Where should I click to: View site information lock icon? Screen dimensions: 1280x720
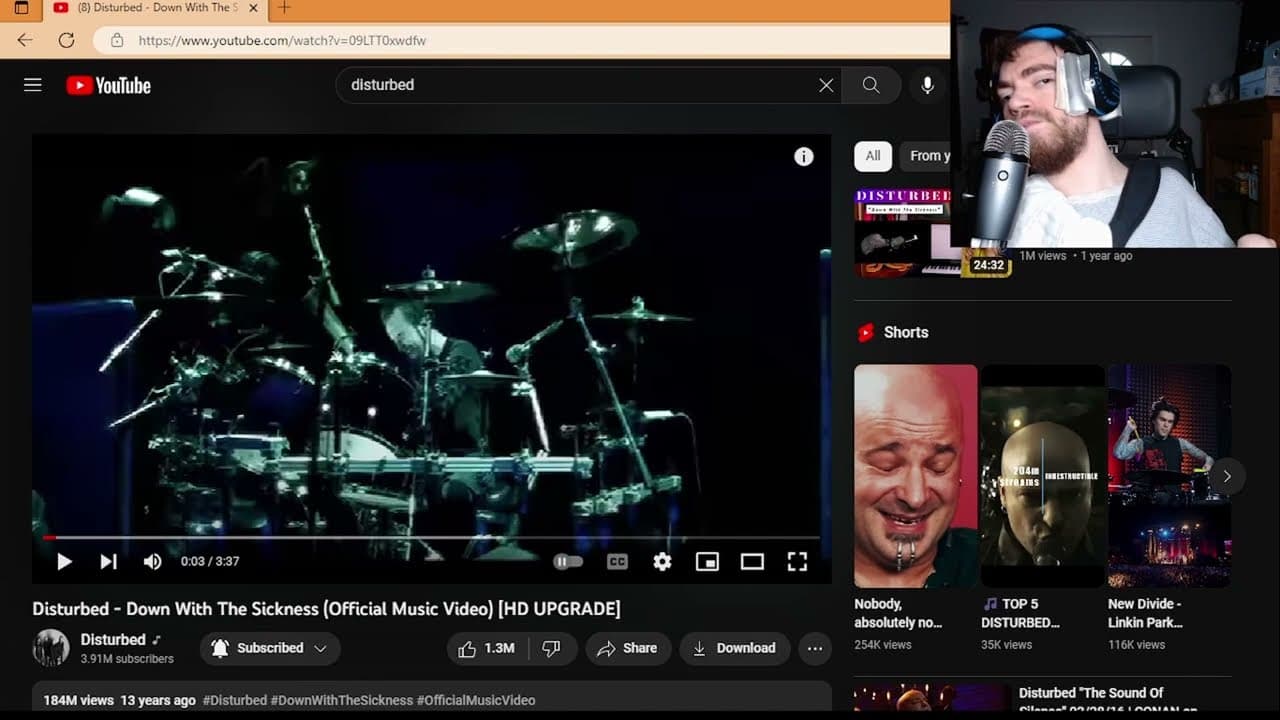pyautogui.click(x=117, y=40)
